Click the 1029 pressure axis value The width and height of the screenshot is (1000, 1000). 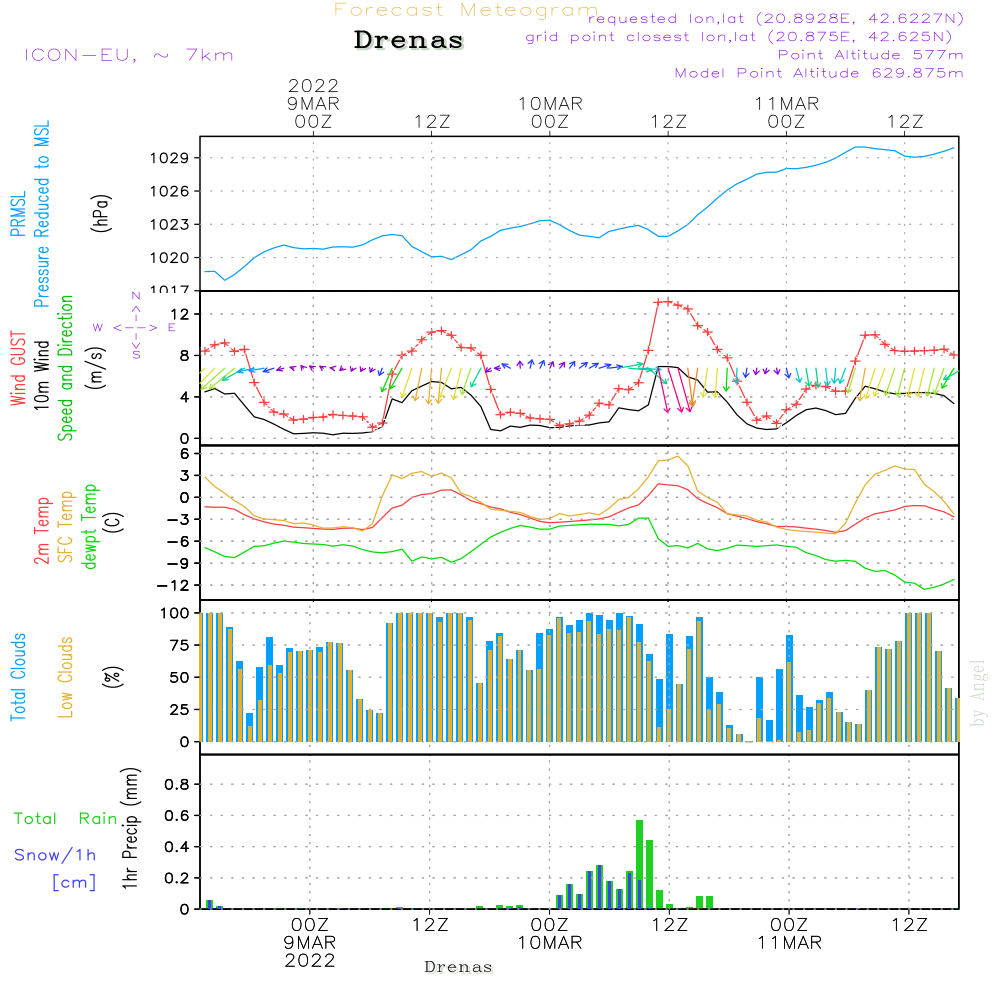[x=168, y=158]
